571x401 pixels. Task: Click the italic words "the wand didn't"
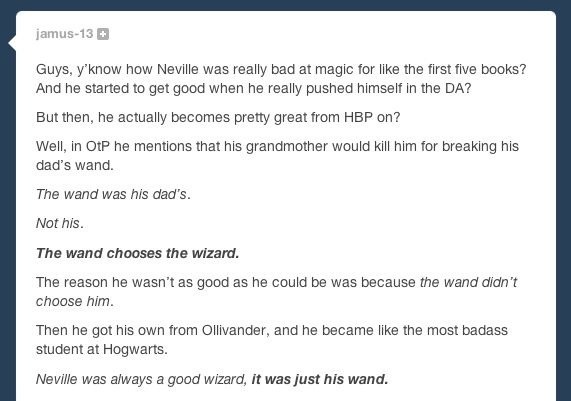pyautogui.click(x=468, y=282)
